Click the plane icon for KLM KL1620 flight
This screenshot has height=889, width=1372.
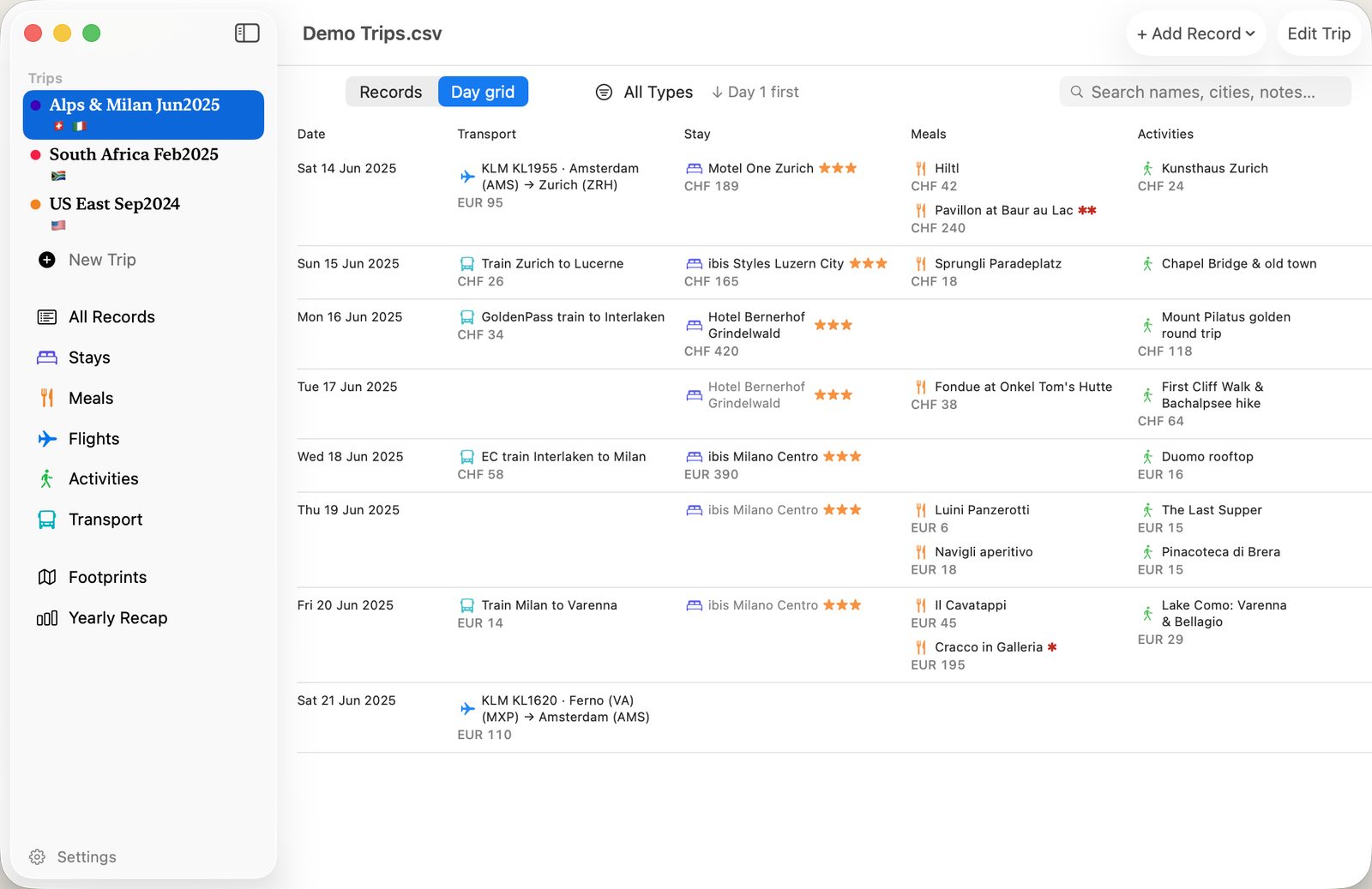tap(467, 709)
